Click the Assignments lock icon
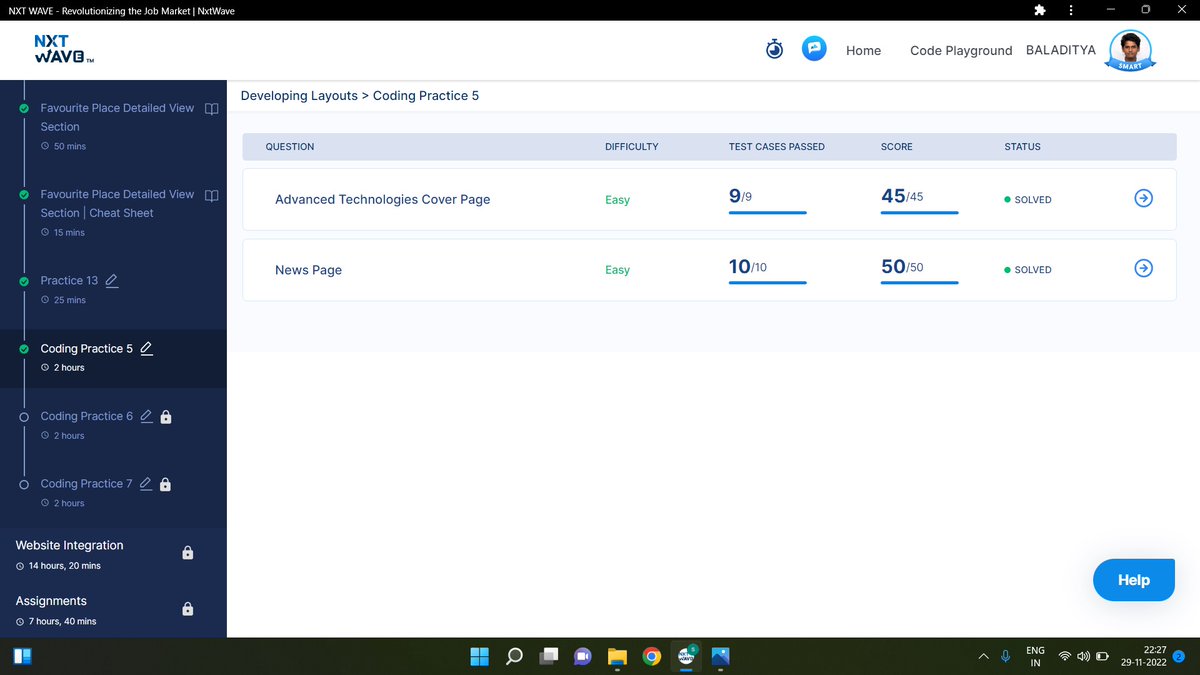This screenshot has height=675, width=1200. tap(188, 608)
